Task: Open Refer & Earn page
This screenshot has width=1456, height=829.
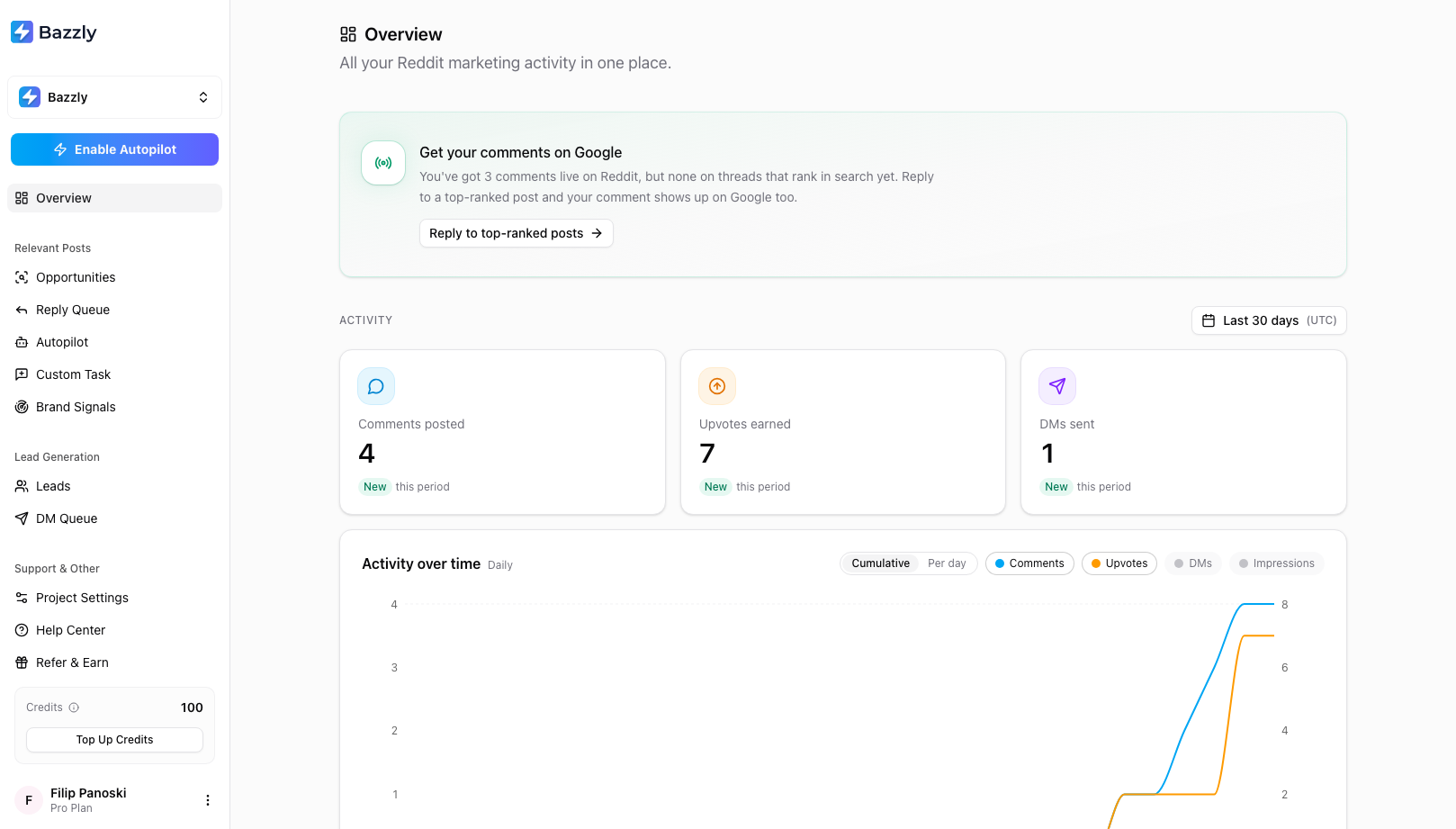Action: (114, 662)
